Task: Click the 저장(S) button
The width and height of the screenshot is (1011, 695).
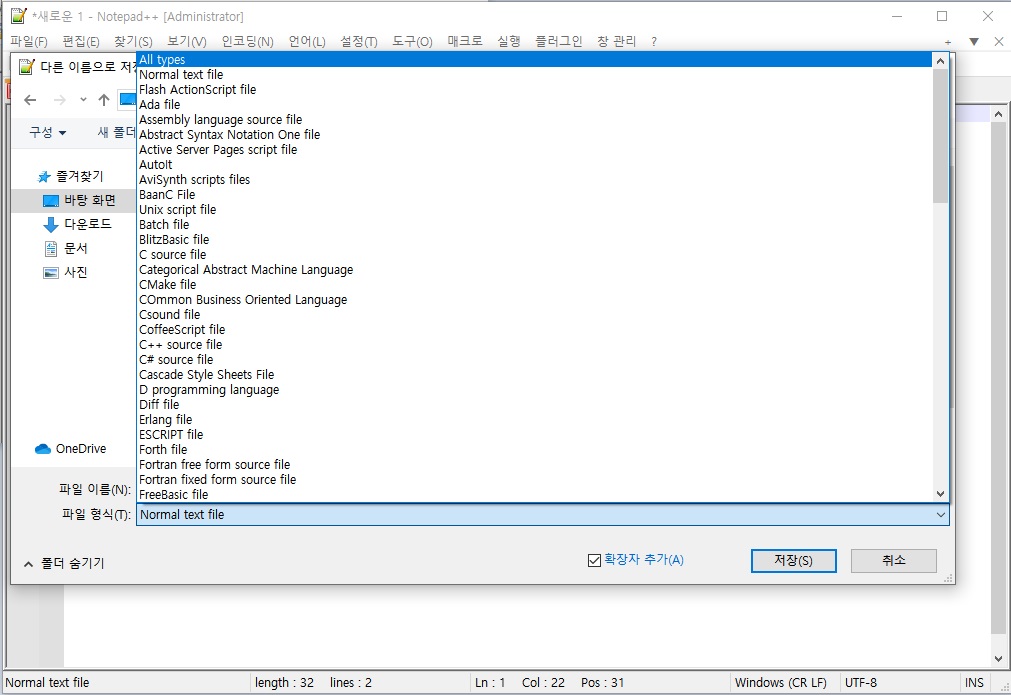Action: (794, 560)
